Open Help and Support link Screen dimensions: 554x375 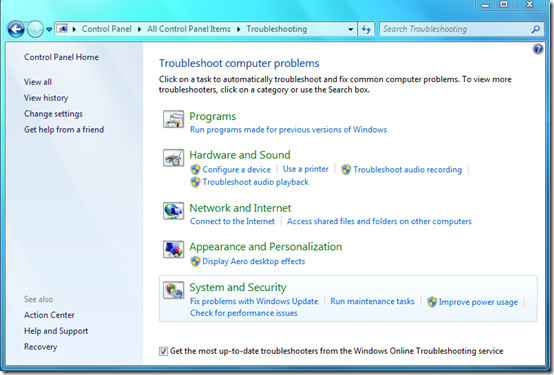pyautogui.click(x=56, y=331)
